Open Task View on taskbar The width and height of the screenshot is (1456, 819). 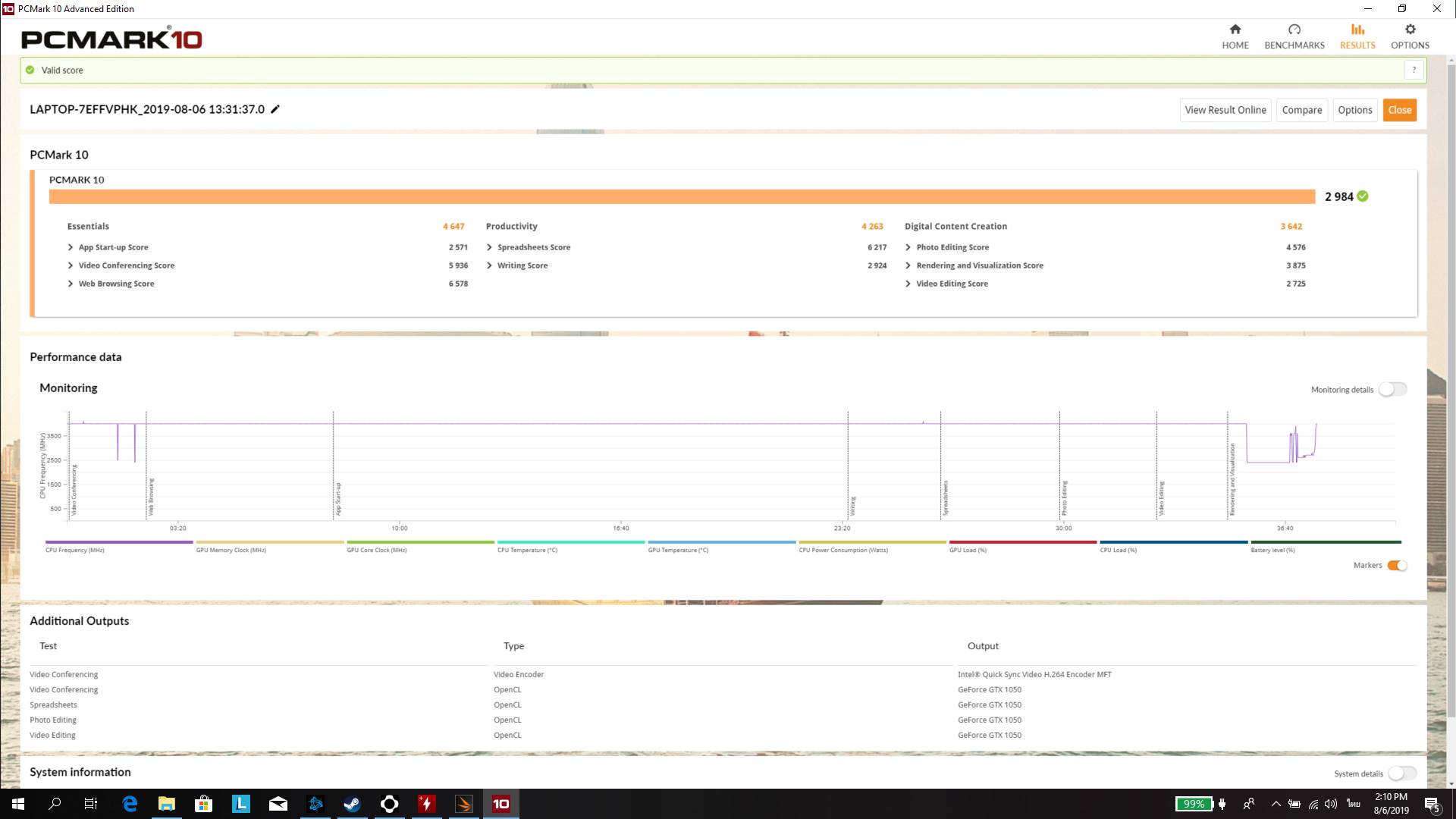(x=91, y=804)
